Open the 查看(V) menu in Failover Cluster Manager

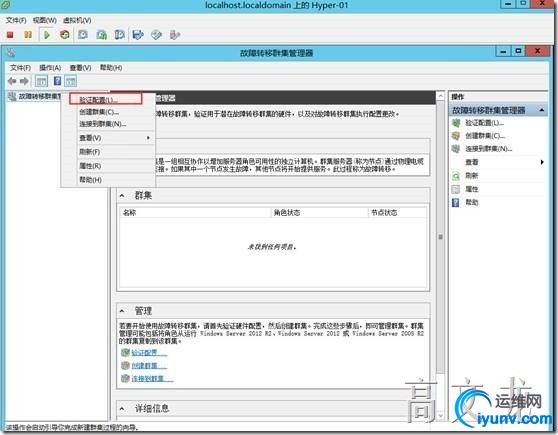(x=80, y=67)
